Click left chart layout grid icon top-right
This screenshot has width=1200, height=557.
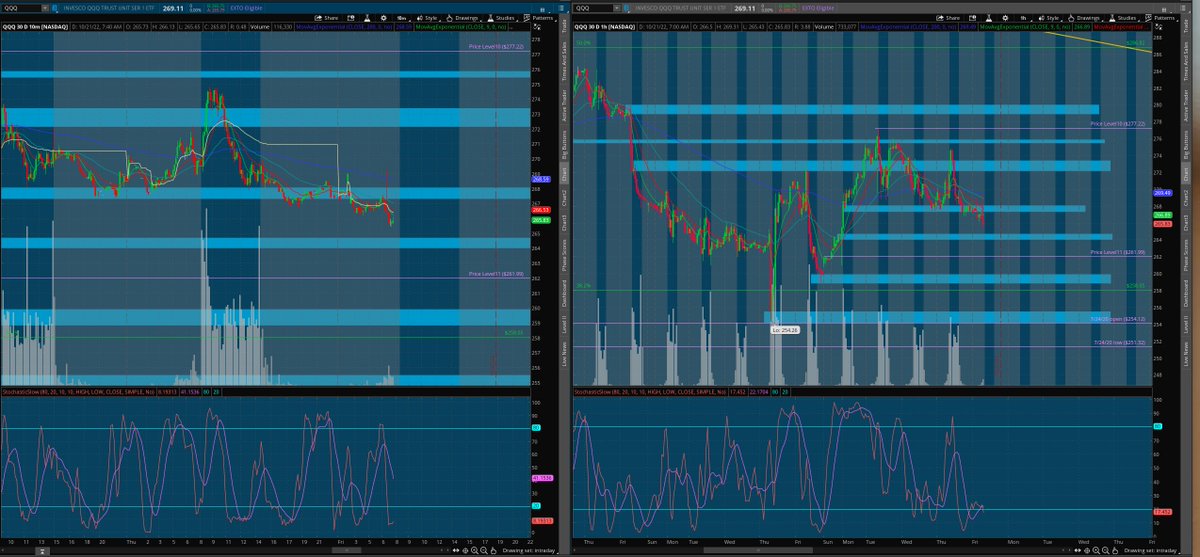(x=542, y=10)
